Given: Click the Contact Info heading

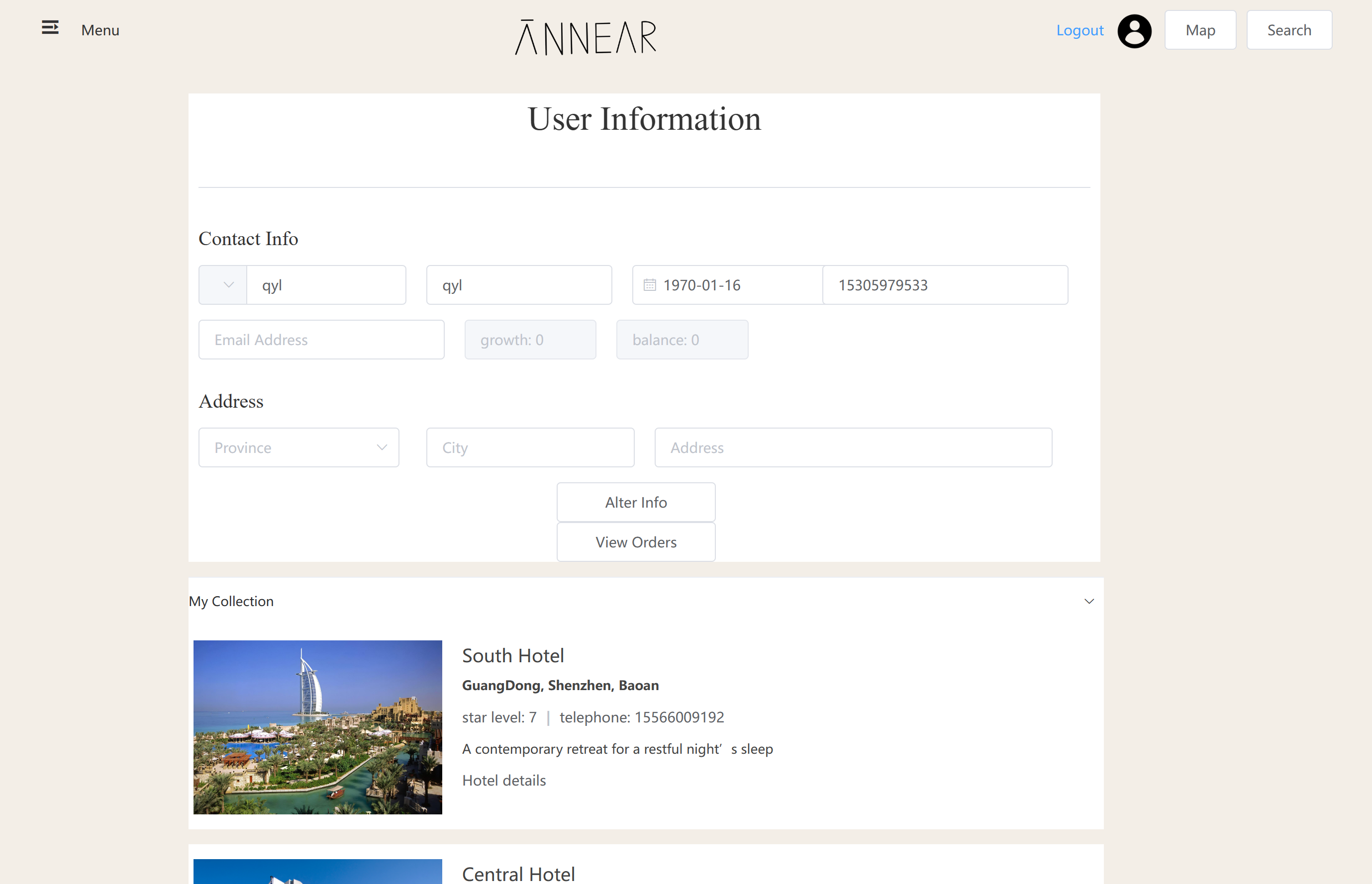Looking at the screenshot, I should (248, 239).
